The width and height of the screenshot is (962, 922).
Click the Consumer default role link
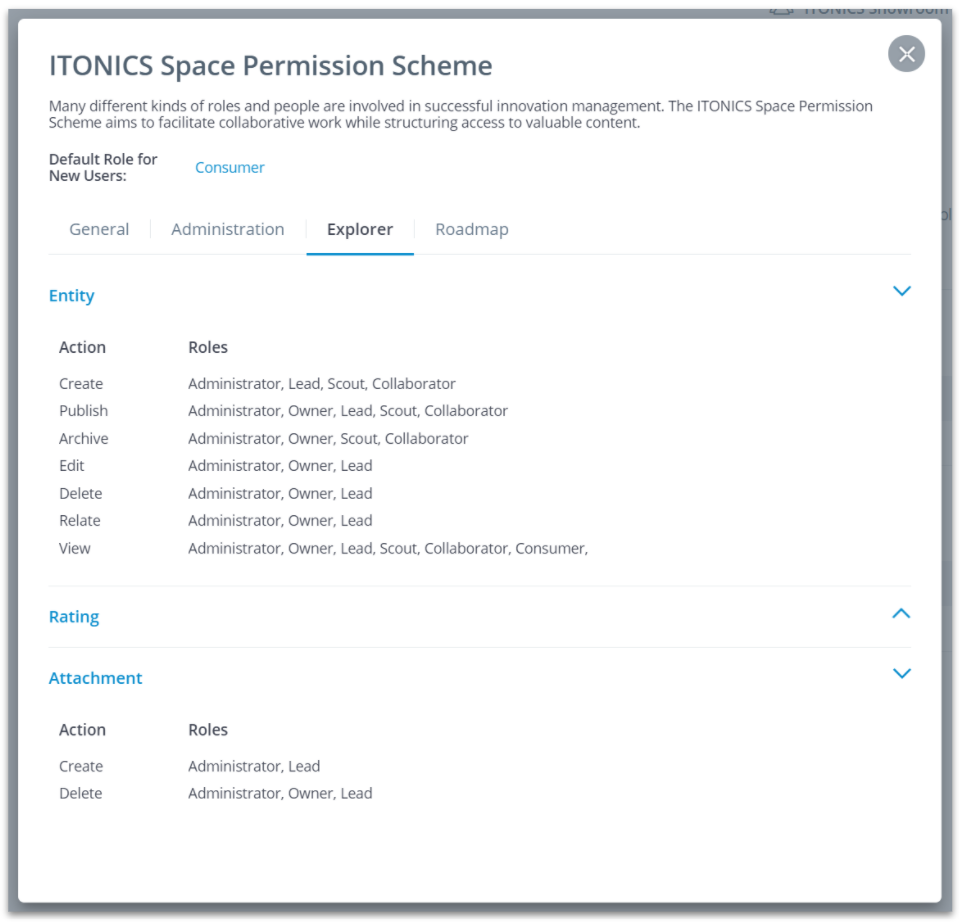tap(229, 167)
